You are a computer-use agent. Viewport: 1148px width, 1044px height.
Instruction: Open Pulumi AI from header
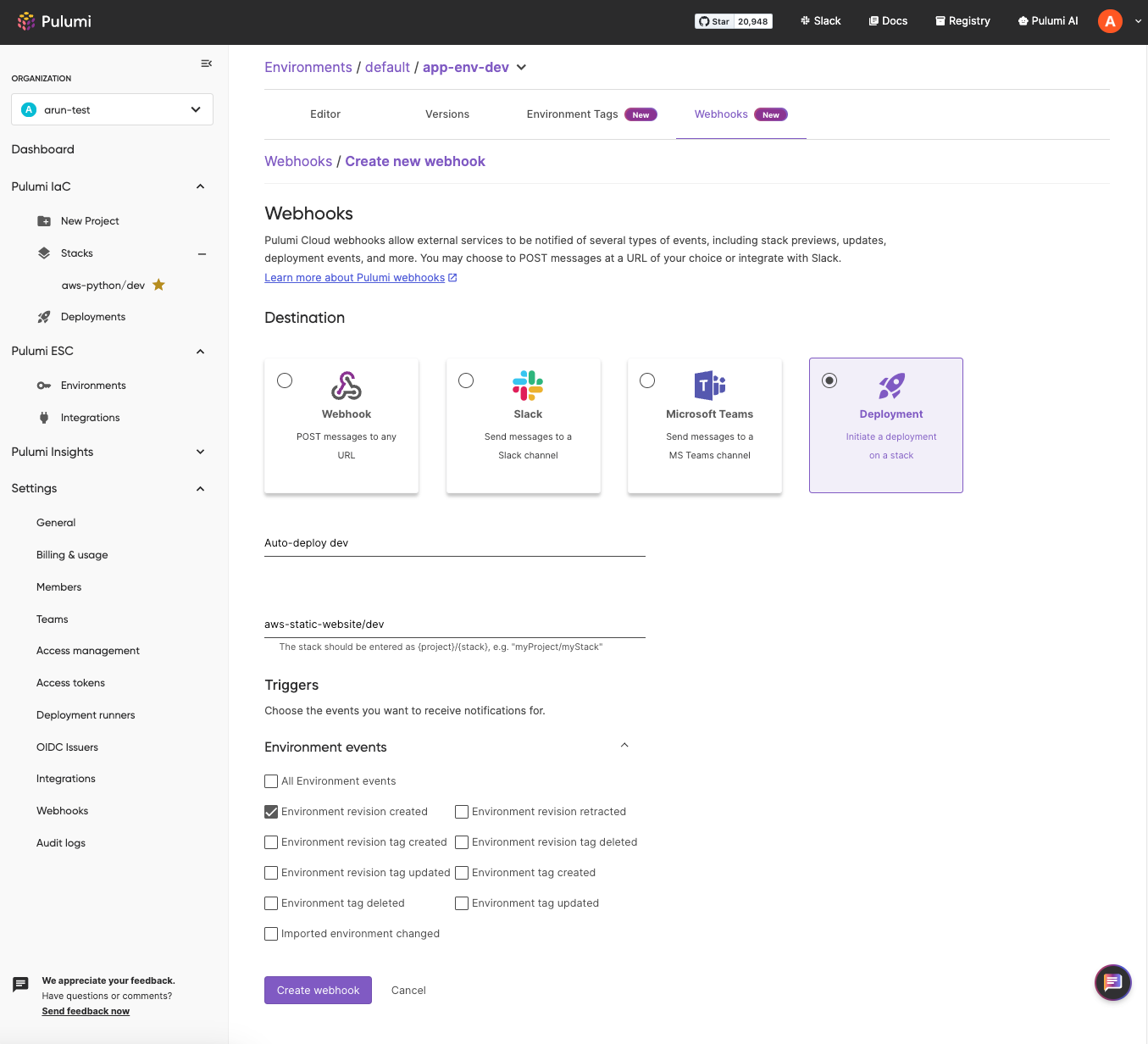[1048, 21]
